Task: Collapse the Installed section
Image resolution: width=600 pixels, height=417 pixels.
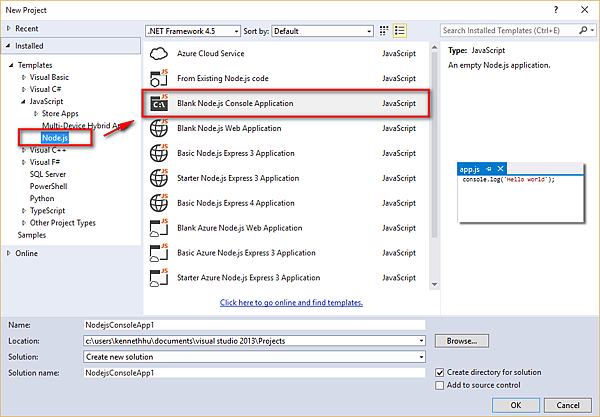Action: click(8, 46)
